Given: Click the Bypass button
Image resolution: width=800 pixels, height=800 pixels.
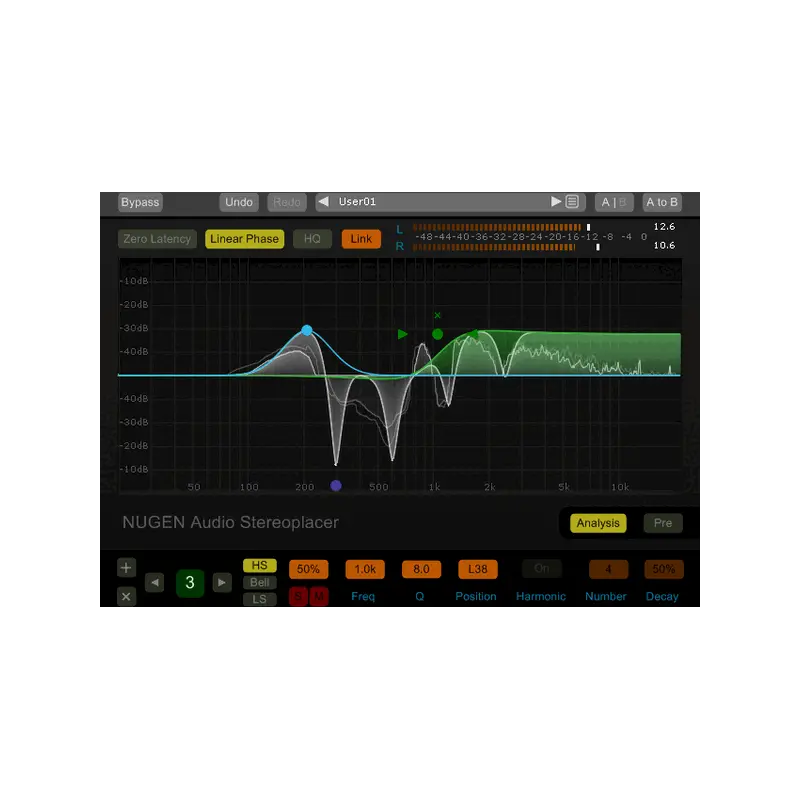Looking at the screenshot, I should pos(140,202).
